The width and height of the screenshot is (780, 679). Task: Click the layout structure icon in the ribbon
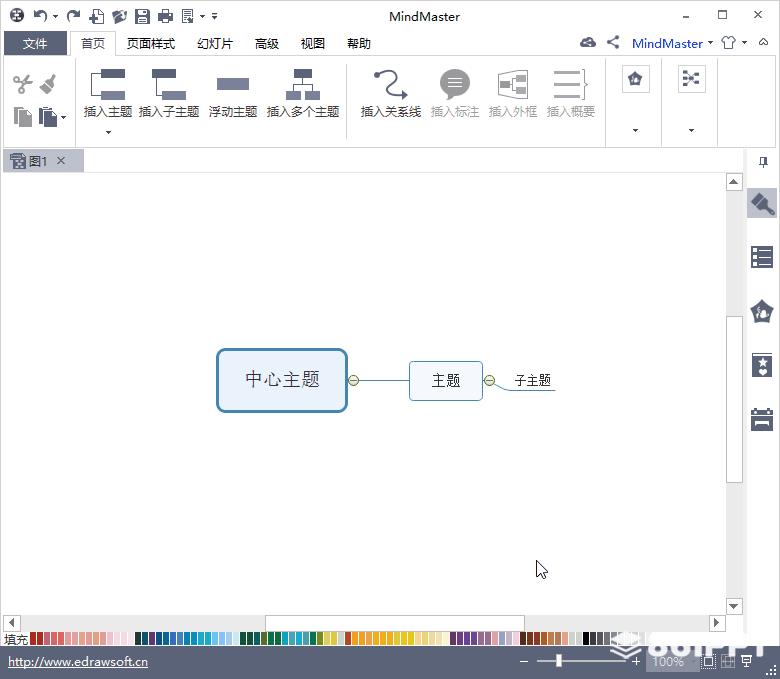[691, 79]
